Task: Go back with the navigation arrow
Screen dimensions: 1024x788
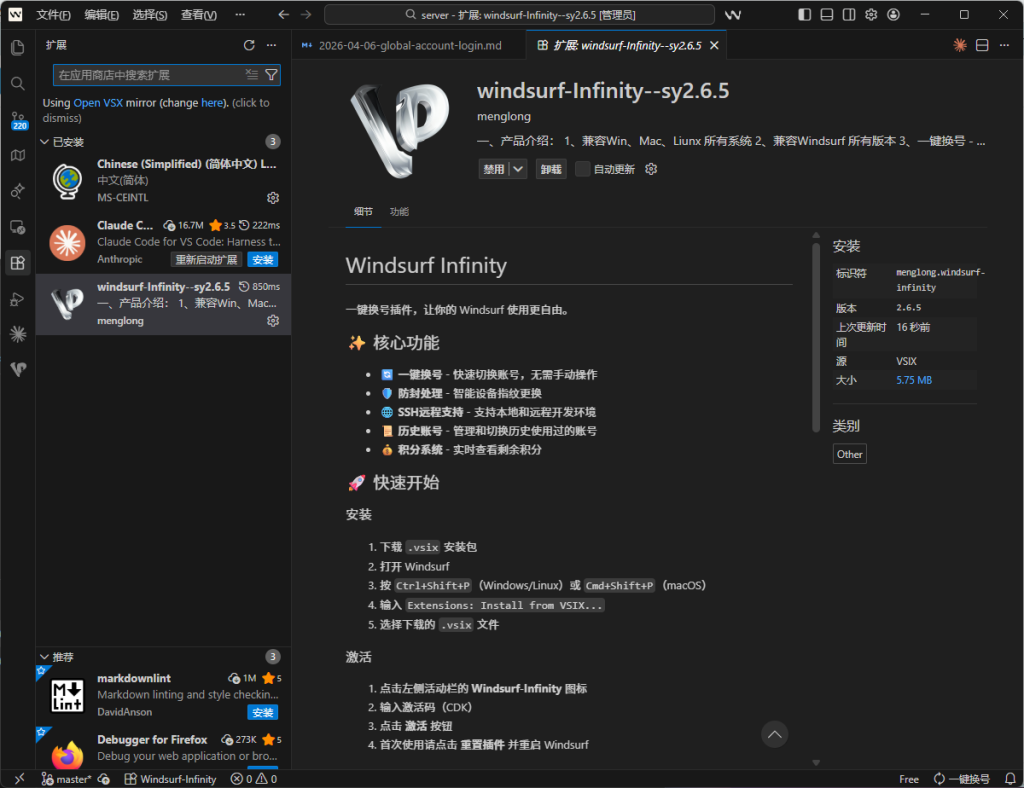Action: click(x=283, y=14)
